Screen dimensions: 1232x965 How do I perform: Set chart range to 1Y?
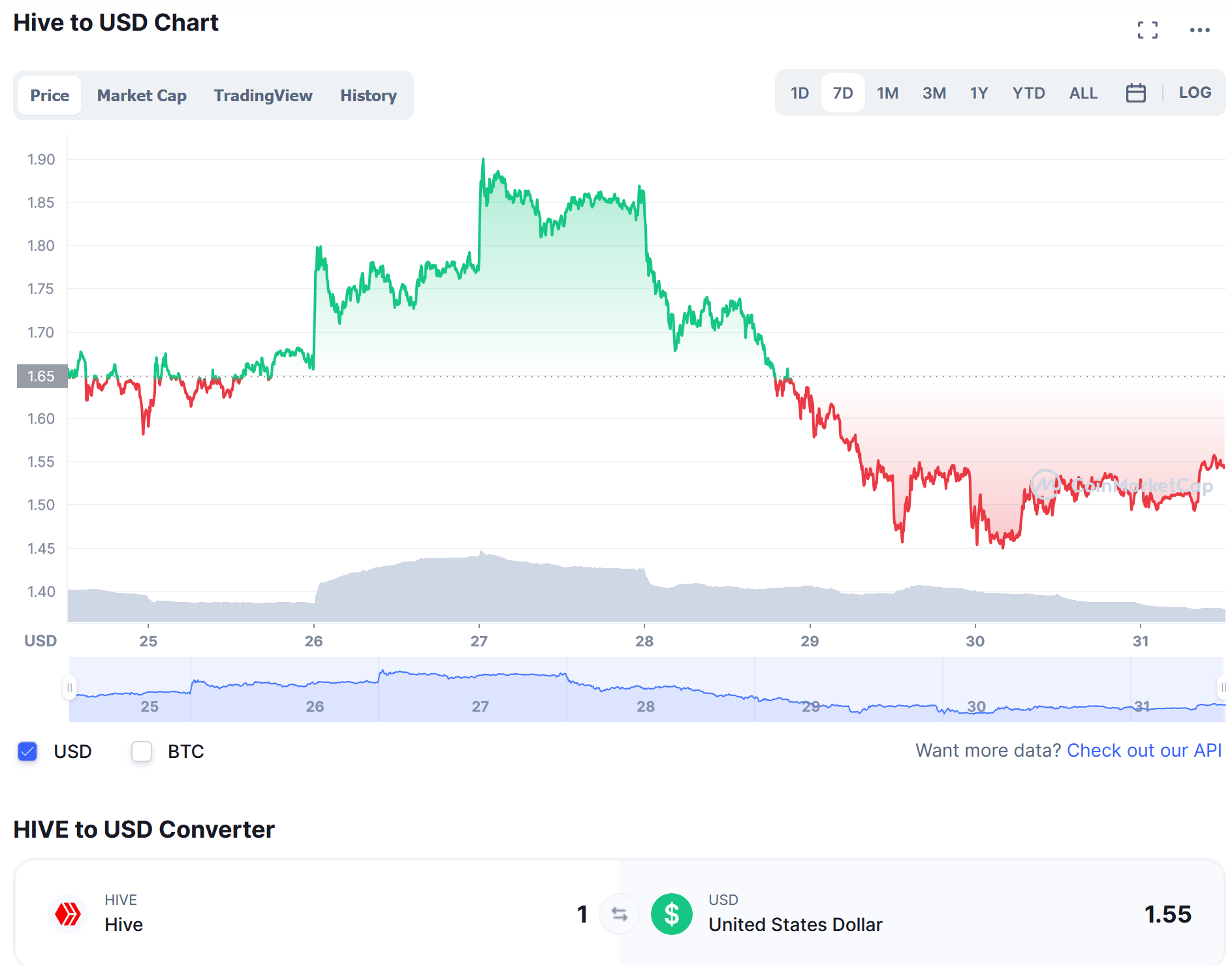point(979,93)
